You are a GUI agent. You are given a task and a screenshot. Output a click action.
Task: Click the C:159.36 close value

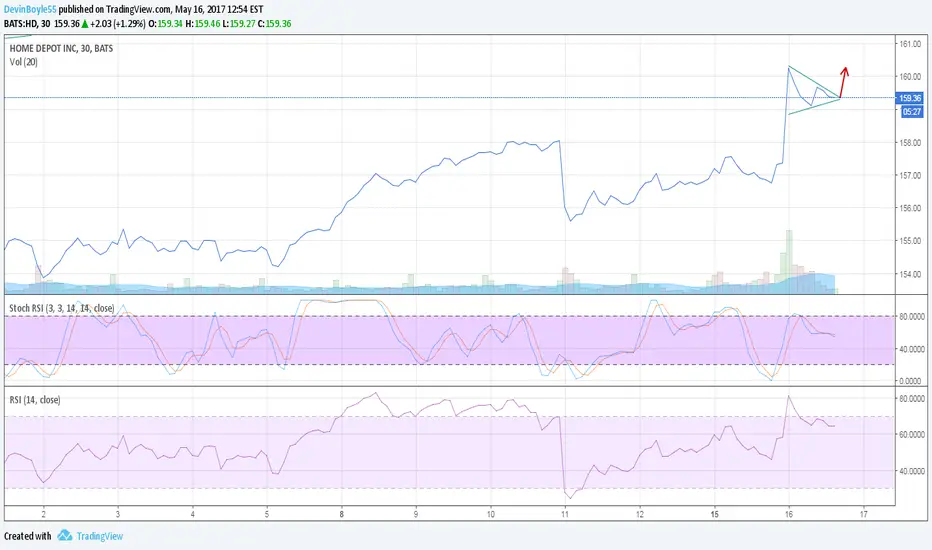coord(274,24)
